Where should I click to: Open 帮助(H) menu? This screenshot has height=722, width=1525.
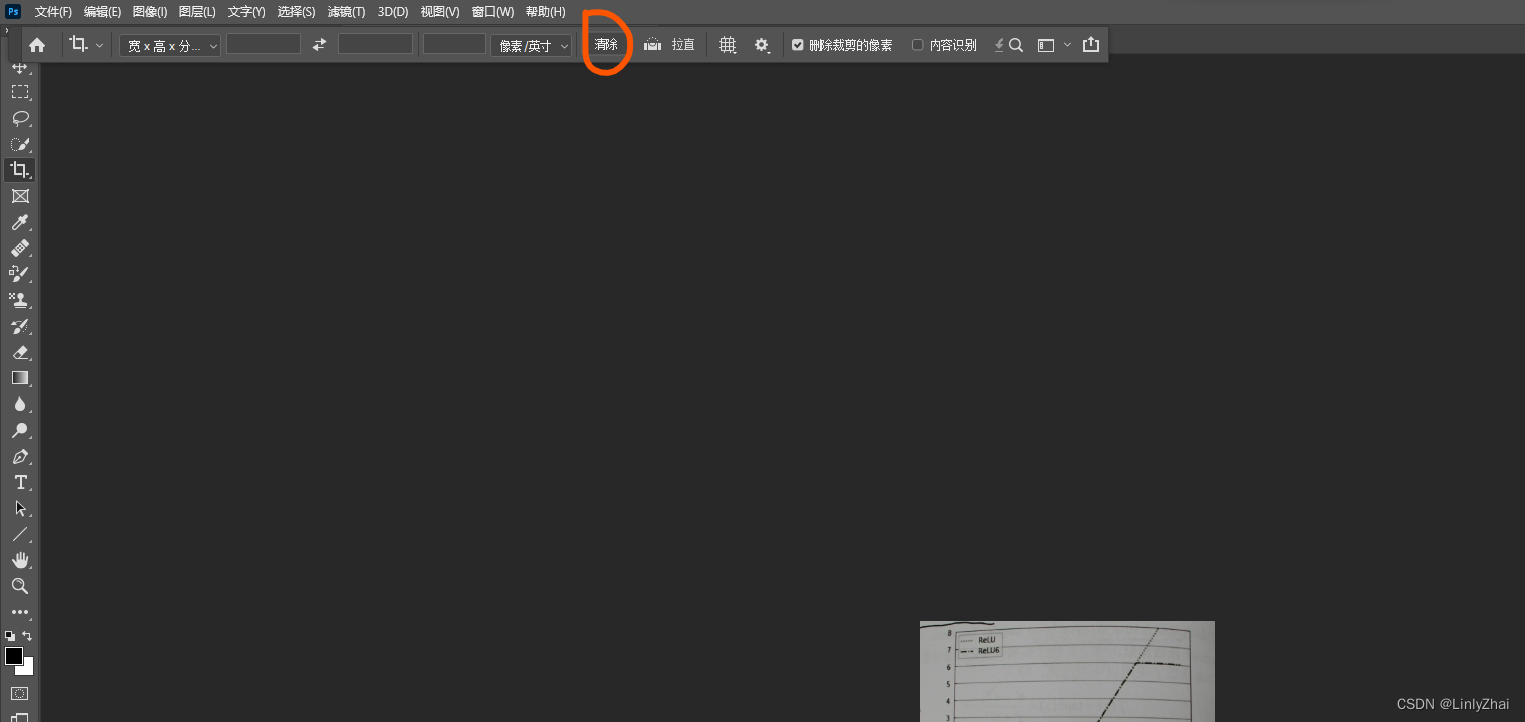pos(545,12)
